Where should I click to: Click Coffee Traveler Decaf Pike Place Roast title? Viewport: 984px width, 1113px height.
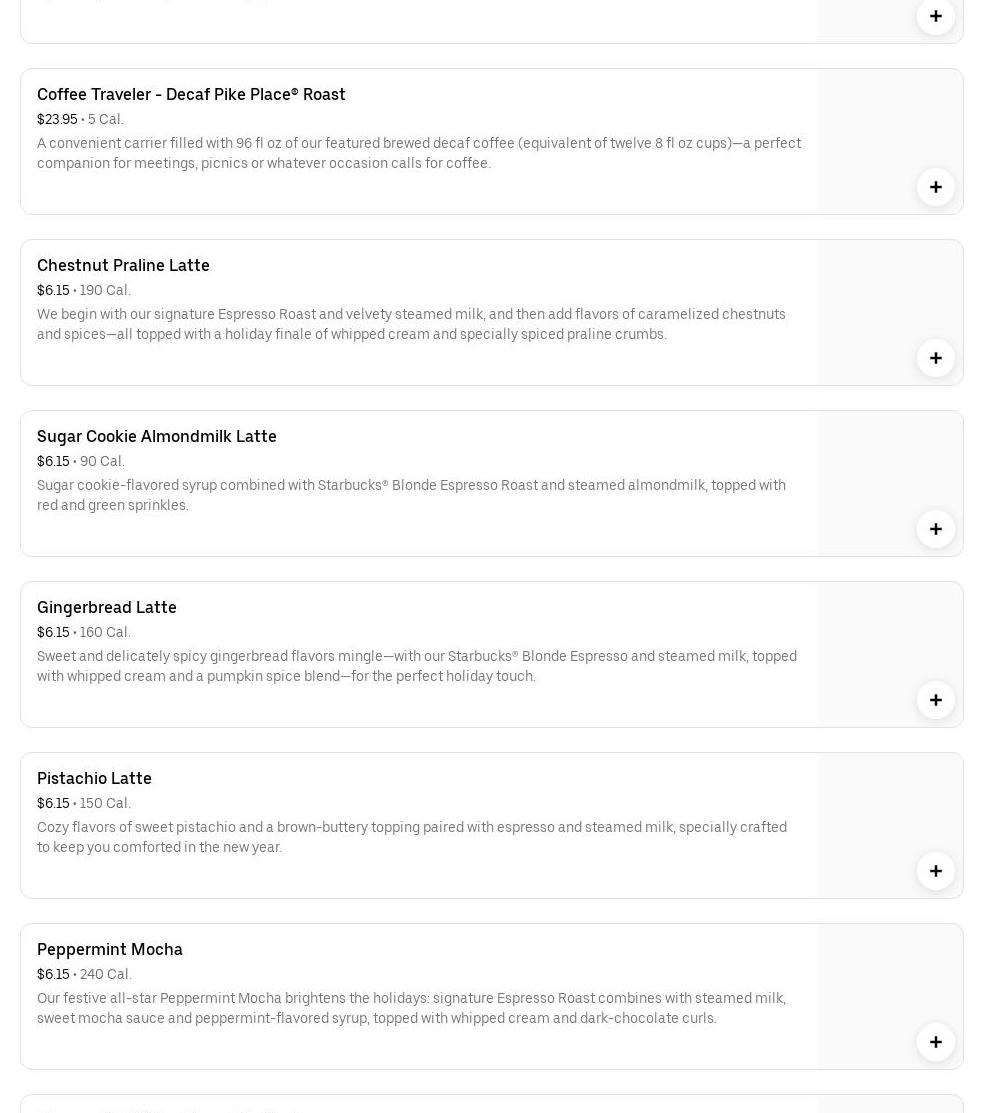[x=191, y=94]
